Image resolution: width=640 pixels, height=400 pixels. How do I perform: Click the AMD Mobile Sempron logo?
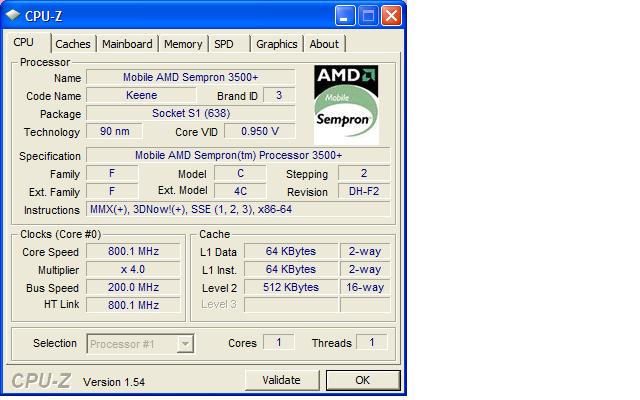tap(346, 105)
